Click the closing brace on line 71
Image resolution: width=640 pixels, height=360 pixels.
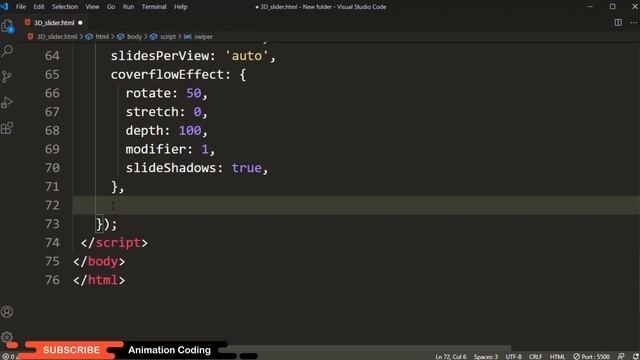[115, 187]
